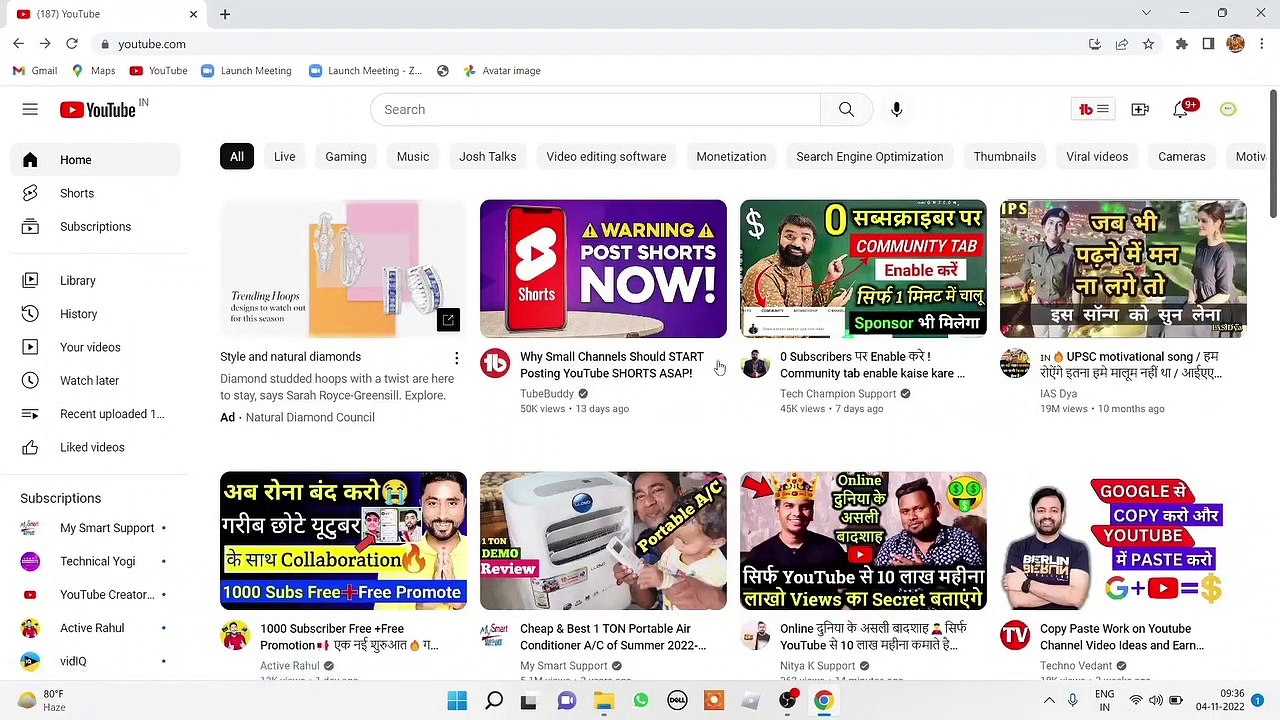Select the Viral videos chip
The image size is (1280, 720).
(x=1097, y=157)
